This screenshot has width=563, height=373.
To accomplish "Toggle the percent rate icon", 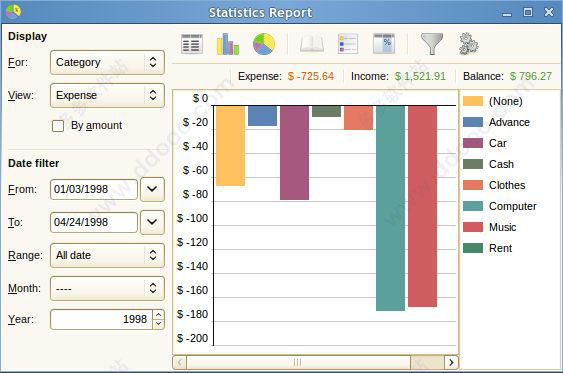I will pyautogui.click(x=384, y=44).
